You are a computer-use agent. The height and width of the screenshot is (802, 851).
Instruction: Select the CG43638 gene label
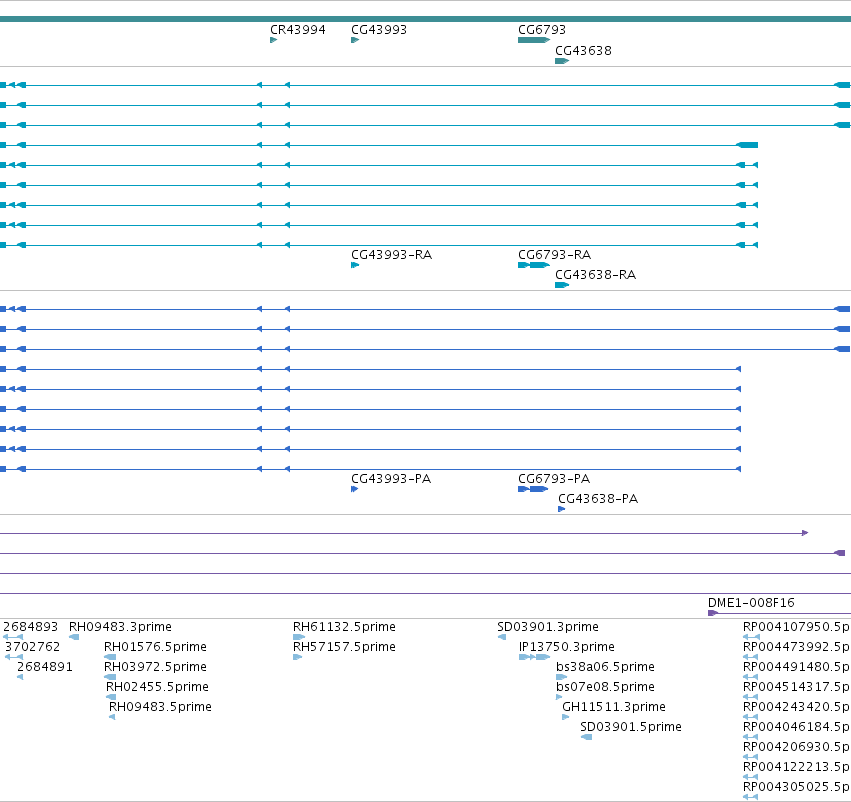pyautogui.click(x=583, y=51)
